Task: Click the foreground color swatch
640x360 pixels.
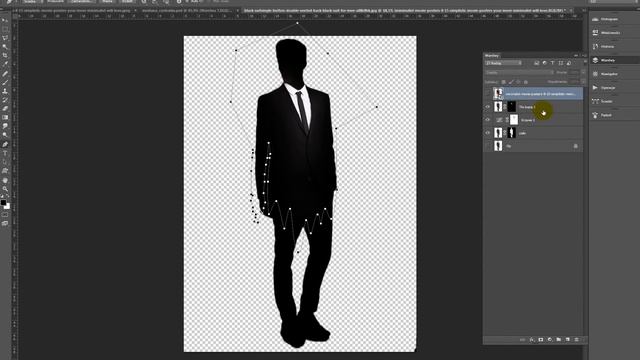Action: pyautogui.click(x=3, y=202)
